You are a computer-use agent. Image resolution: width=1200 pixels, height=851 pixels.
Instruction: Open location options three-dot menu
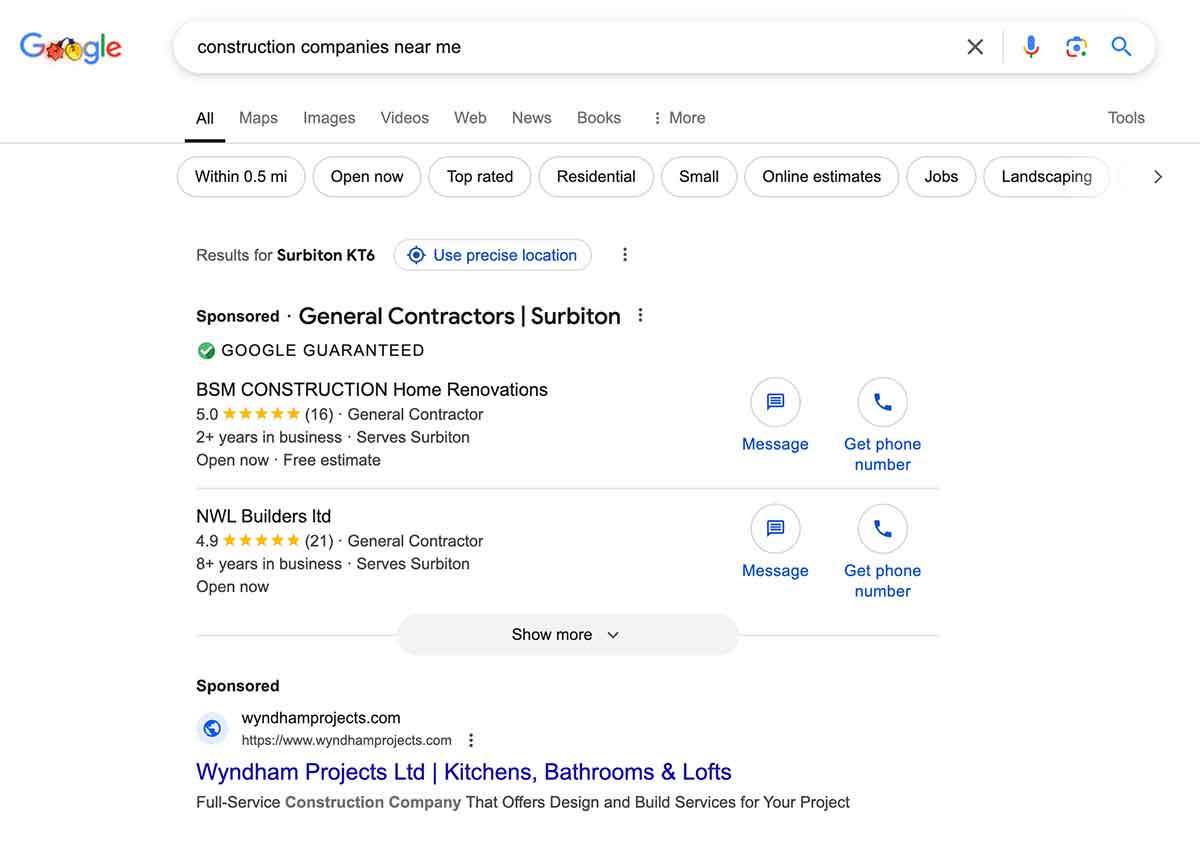coord(625,255)
